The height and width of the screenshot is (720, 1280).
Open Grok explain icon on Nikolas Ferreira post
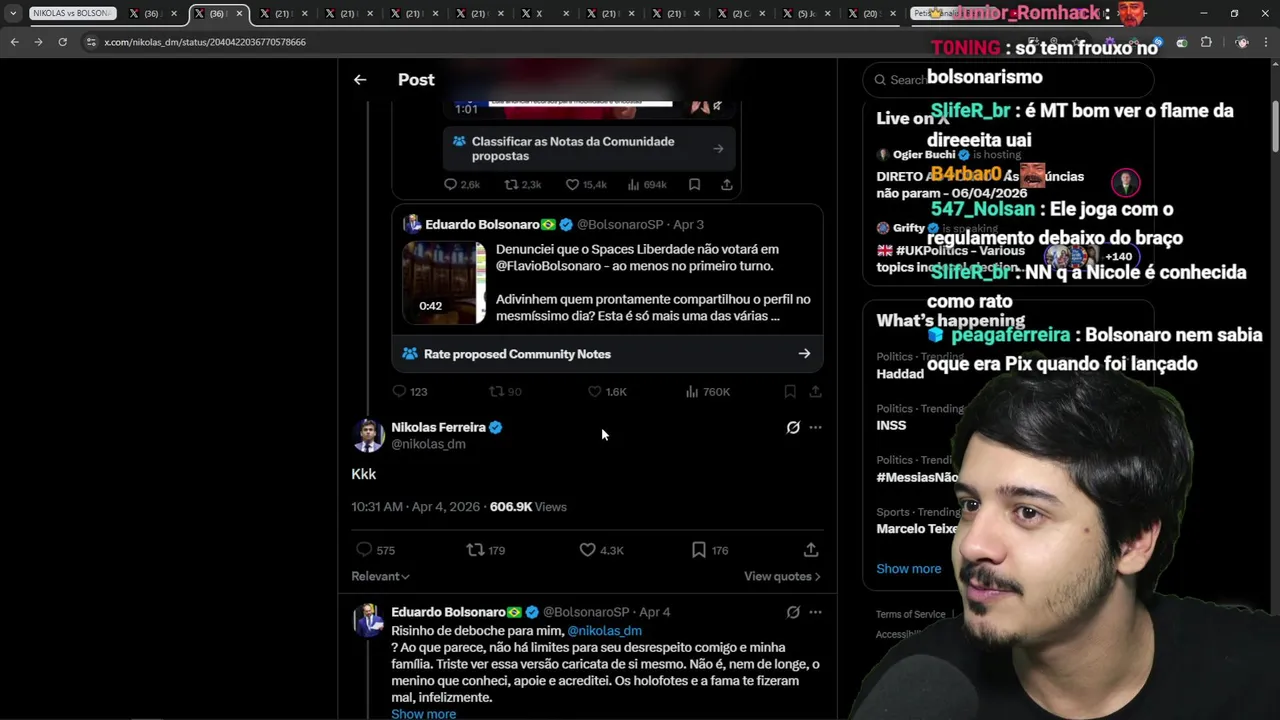(793, 427)
